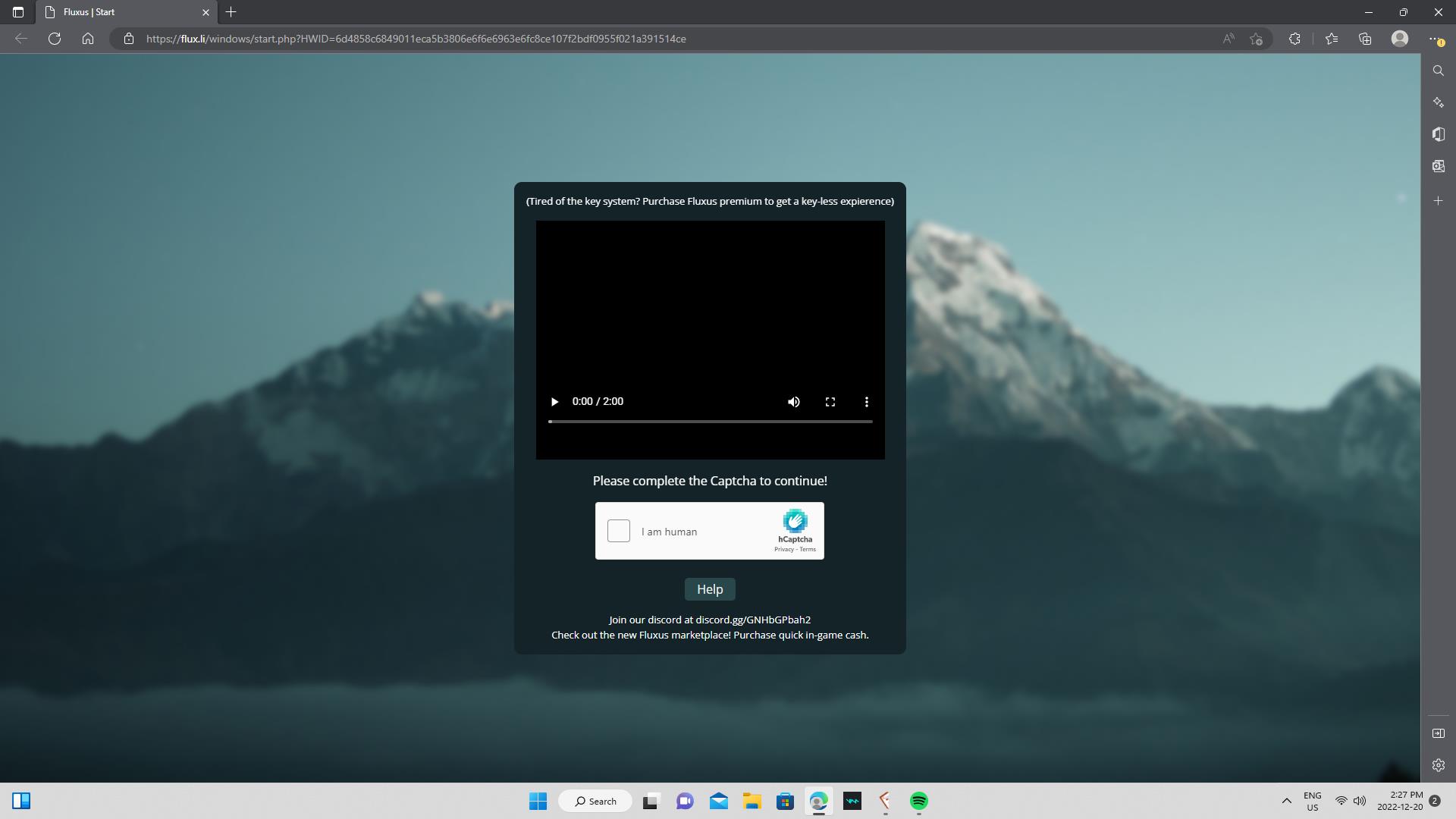
Task: Click the Help button
Action: click(x=710, y=589)
